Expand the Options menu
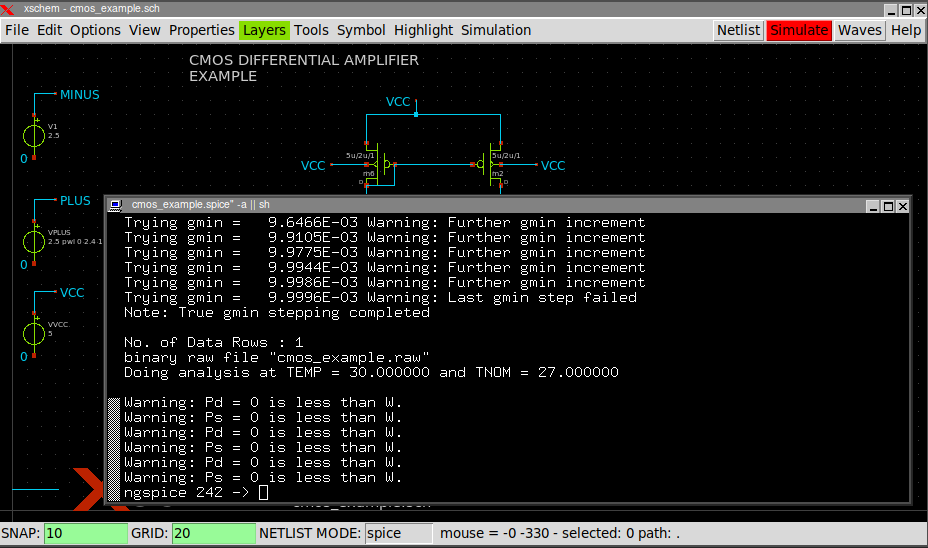This screenshot has width=928, height=548. 95,30
